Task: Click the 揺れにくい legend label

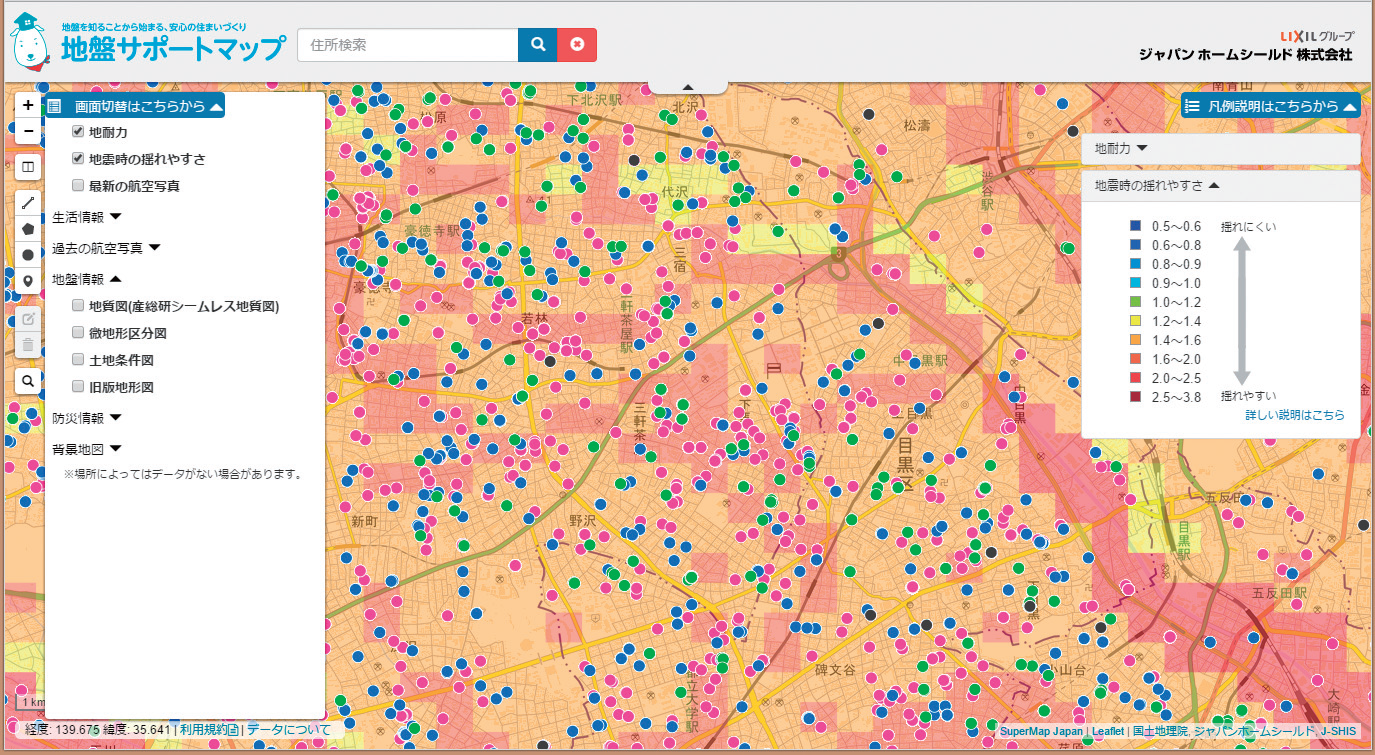Action: [x=1248, y=226]
